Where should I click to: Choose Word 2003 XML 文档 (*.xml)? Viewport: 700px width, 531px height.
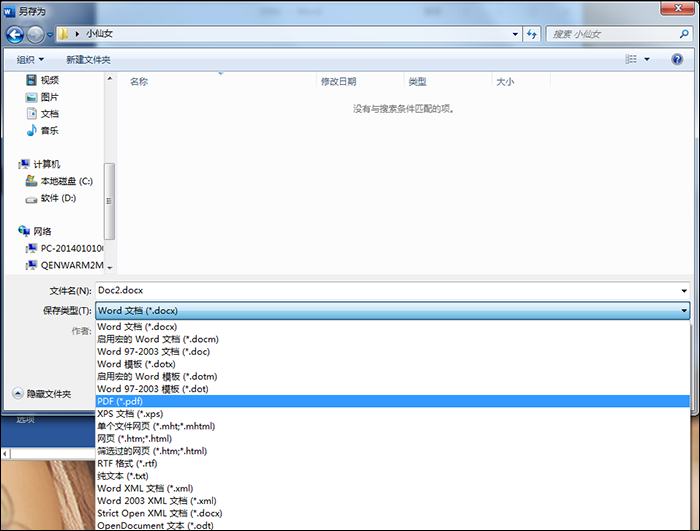tap(392, 501)
